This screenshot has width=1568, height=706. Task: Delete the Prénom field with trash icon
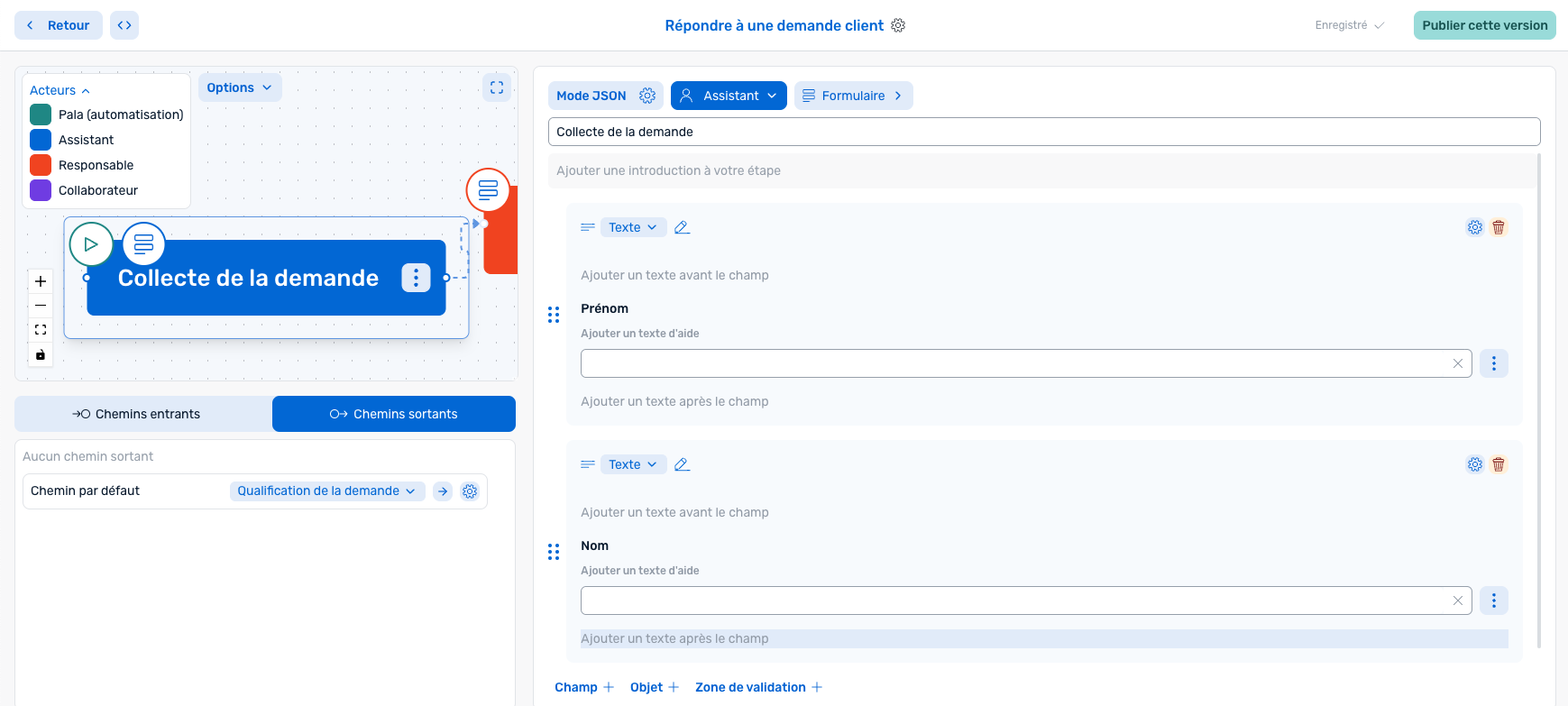coord(1499,227)
